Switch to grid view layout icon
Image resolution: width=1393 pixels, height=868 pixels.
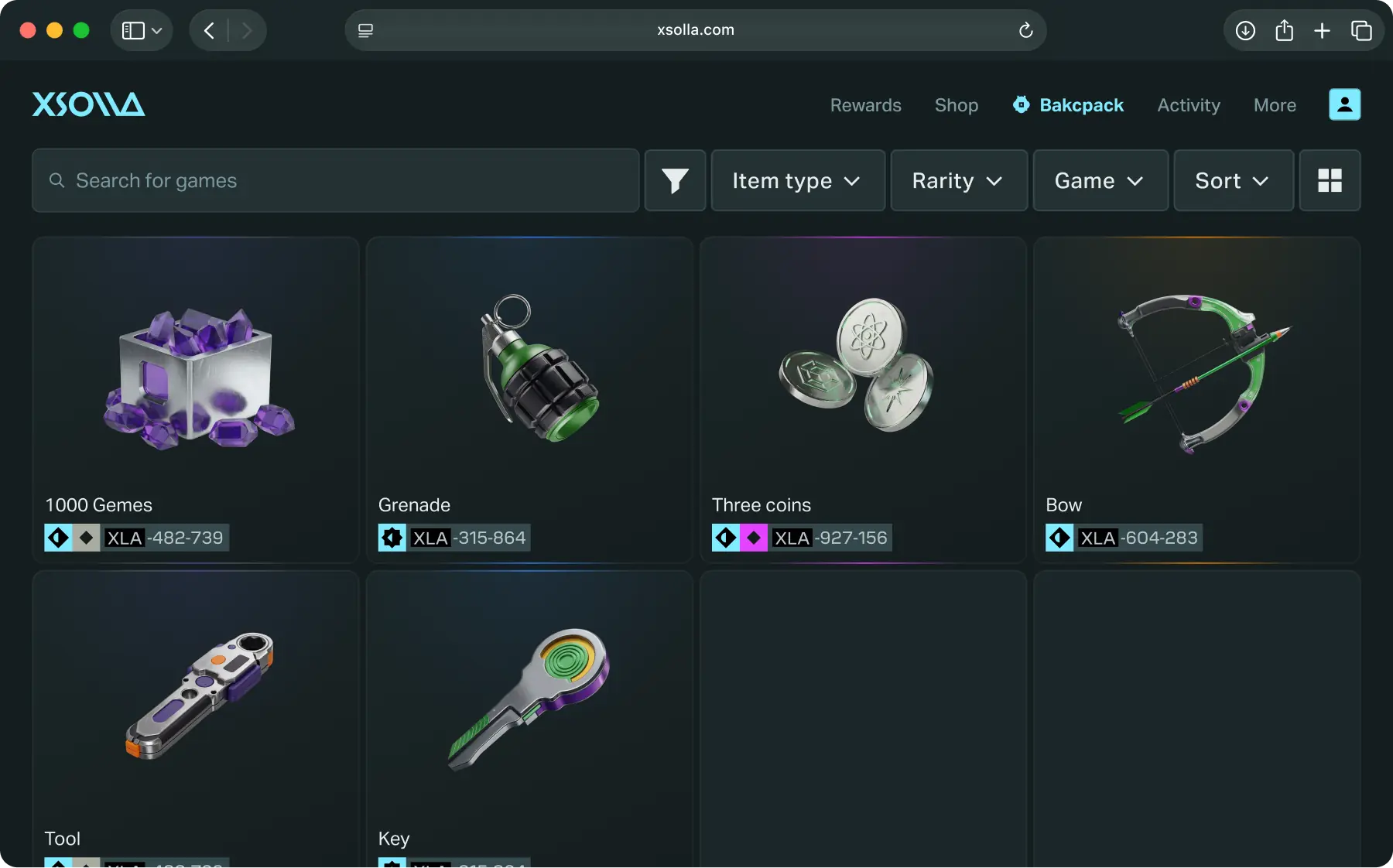click(x=1330, y=180)
